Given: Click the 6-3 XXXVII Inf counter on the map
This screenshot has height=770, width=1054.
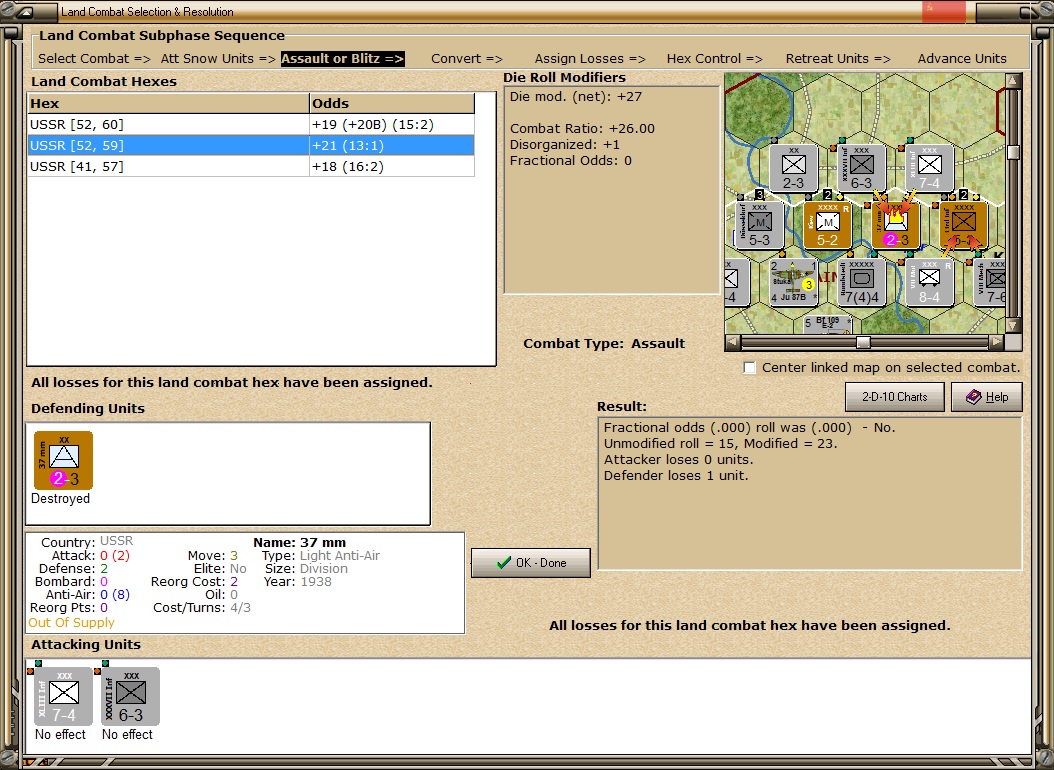Looking at the screenshot, I should 861,168.
